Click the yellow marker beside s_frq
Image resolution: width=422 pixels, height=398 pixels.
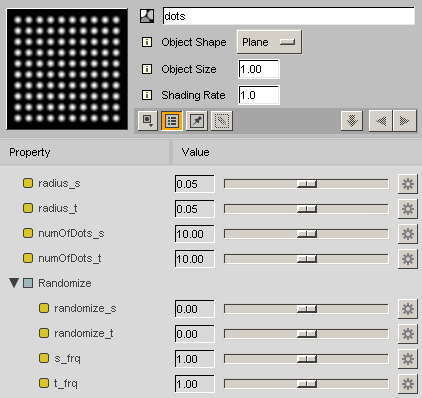44,358
